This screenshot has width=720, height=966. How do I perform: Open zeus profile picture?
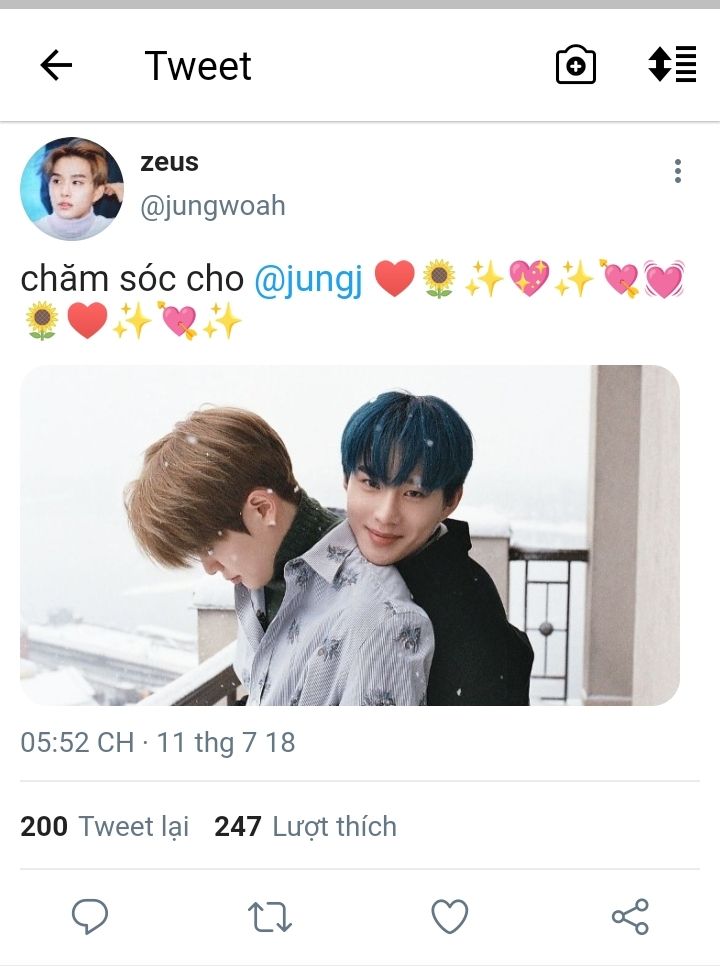[x=71, y=189]
